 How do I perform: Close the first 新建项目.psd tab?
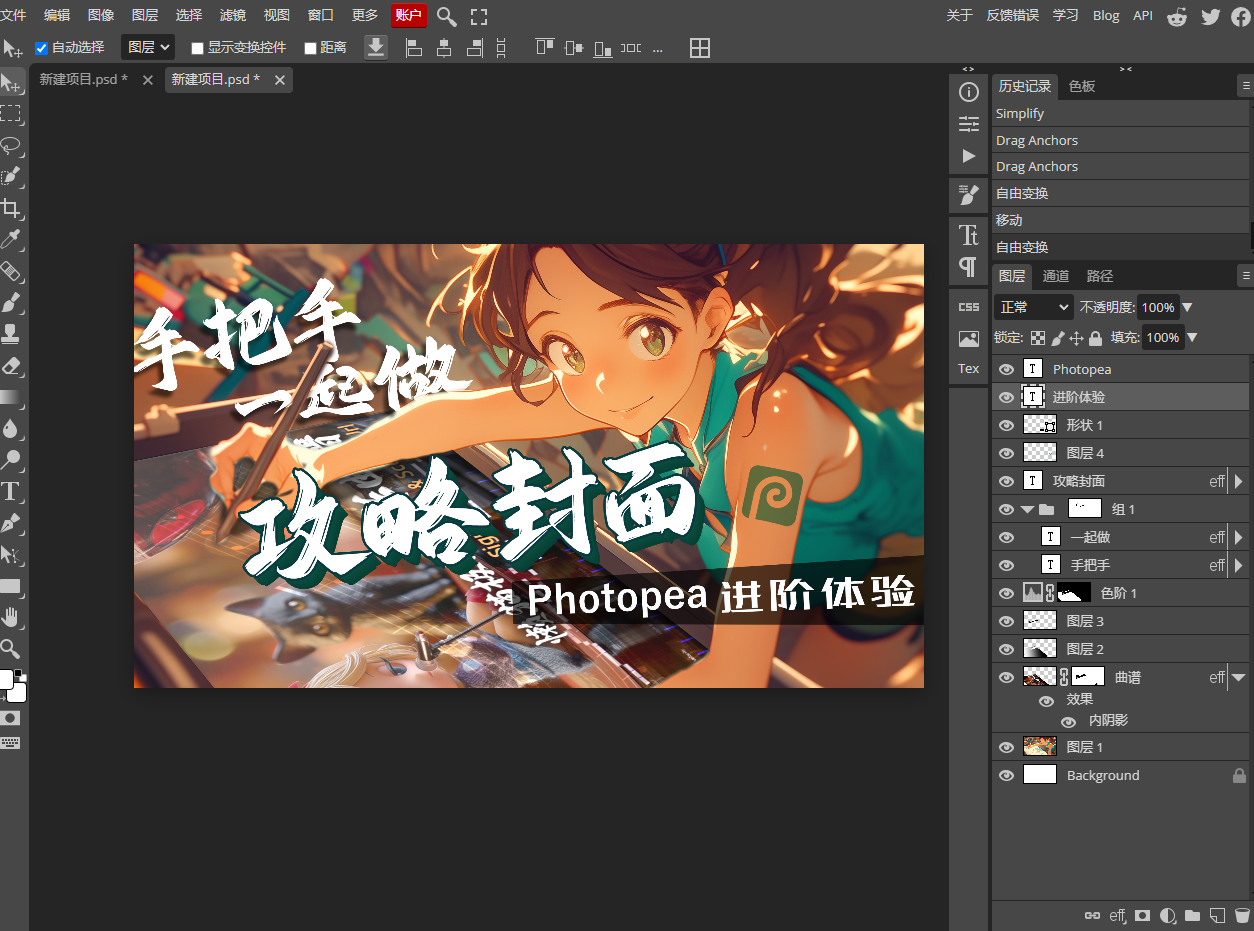[x=148, y=80]
